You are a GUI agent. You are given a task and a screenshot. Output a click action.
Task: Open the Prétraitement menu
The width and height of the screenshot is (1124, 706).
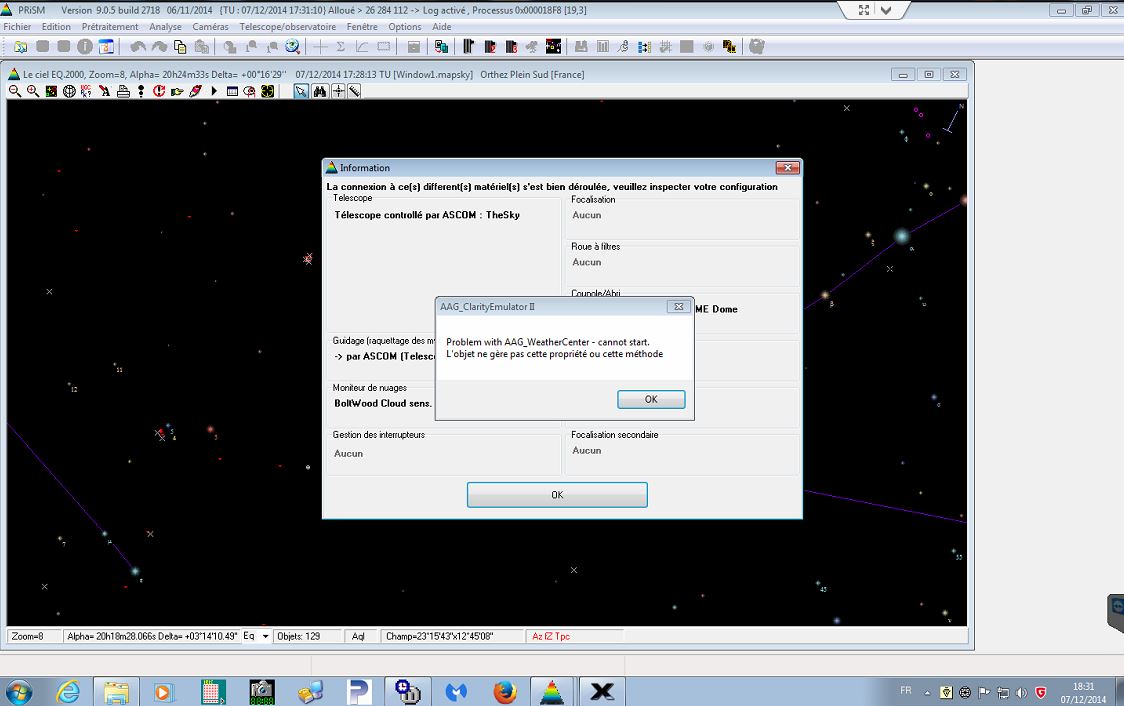(110, 27)
